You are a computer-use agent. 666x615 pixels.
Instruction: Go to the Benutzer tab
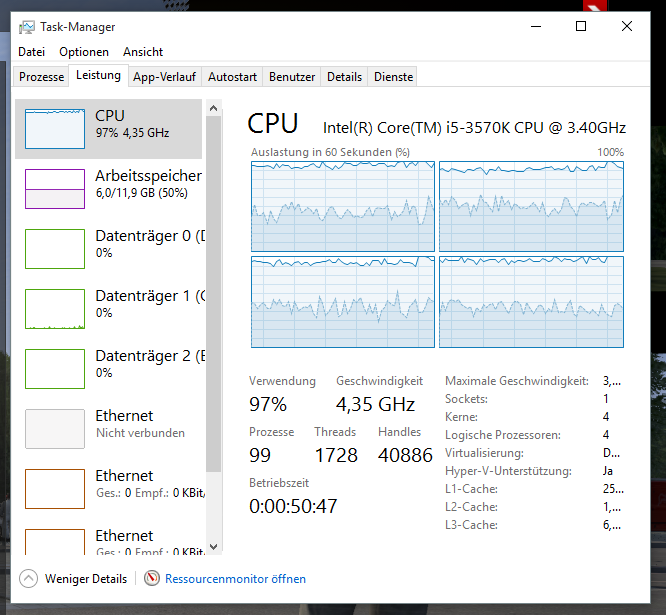pyautogui.click(x=292, y=76)
